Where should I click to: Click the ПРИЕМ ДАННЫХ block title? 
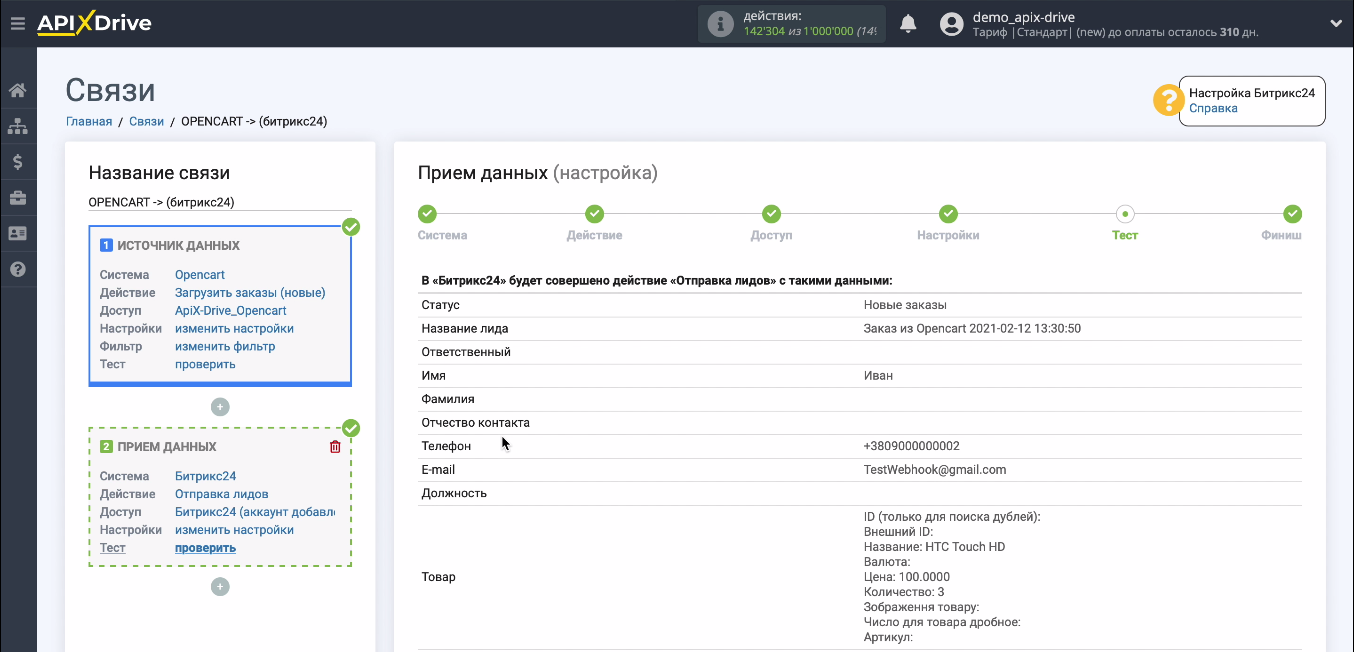(167, 447)
